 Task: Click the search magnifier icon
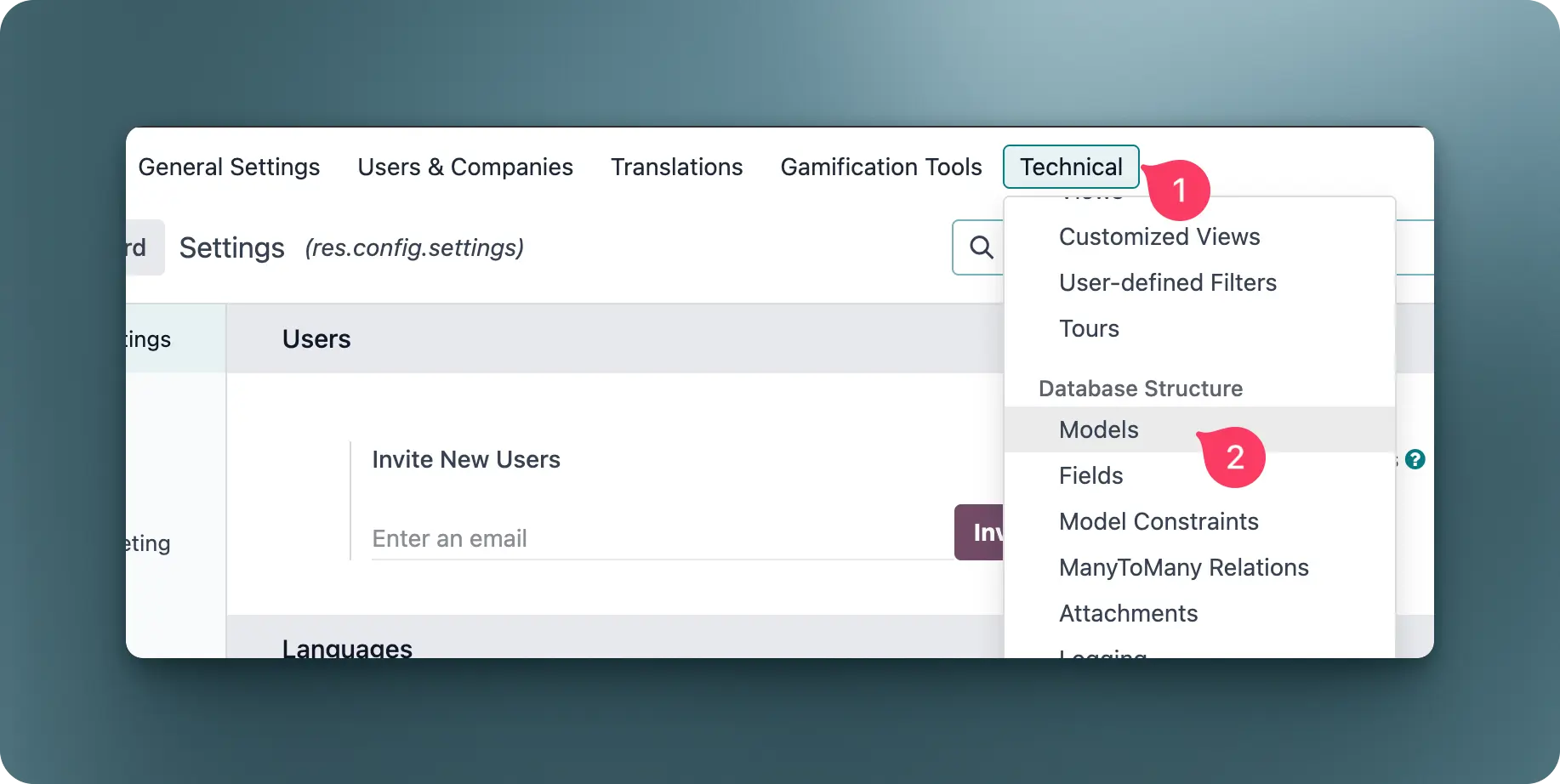click(981, 247)
